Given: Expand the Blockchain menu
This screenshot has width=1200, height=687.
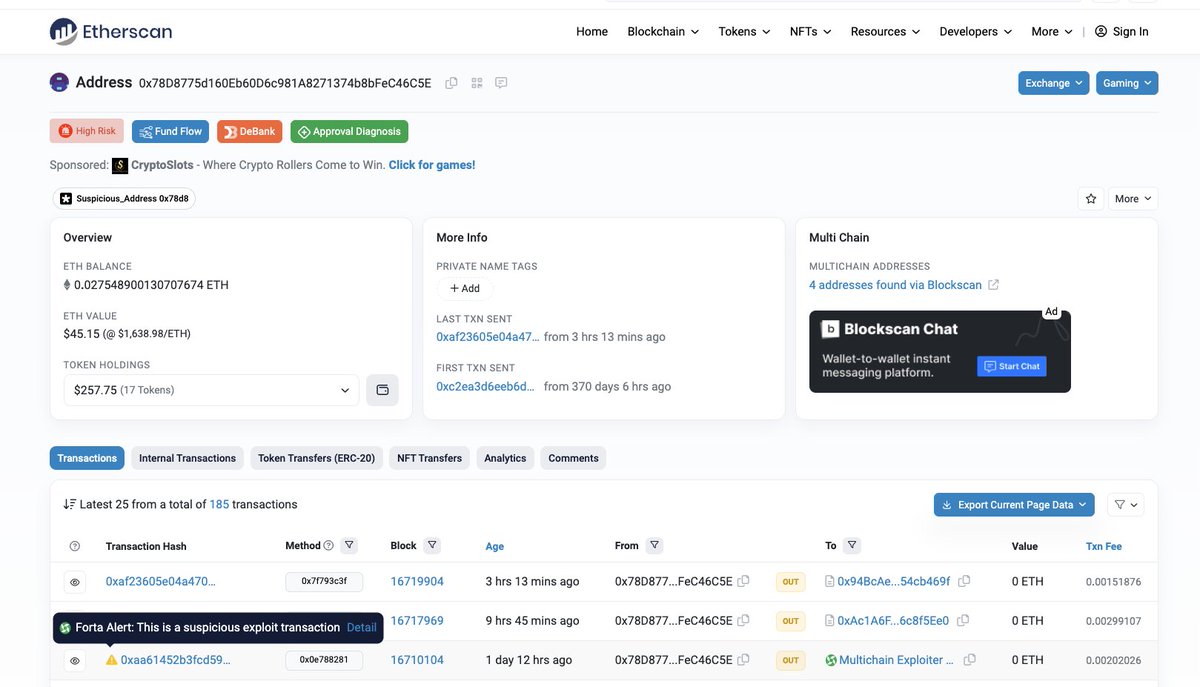Looking at the screenshot, I should [x=663, y=31].
